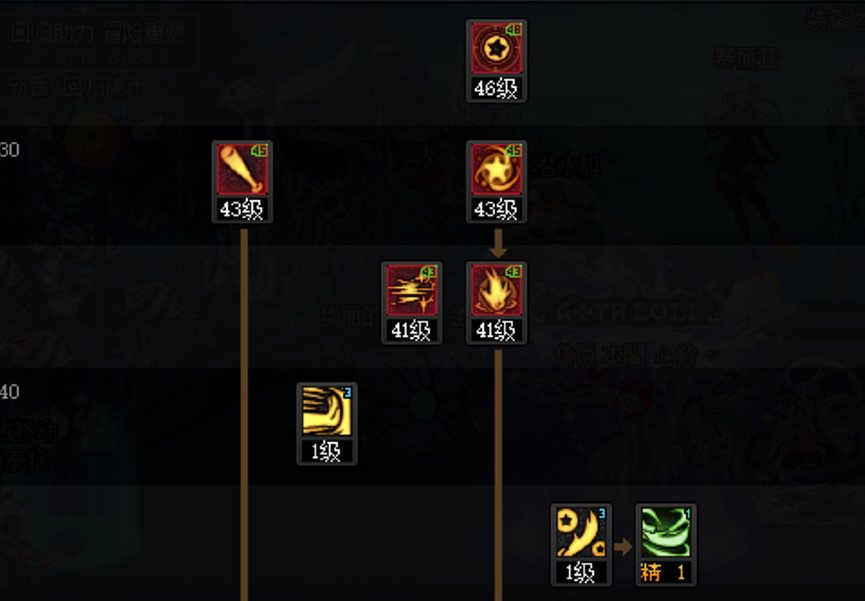
Task: Select the star target skill icon
Action: click(x=496, y=49)
